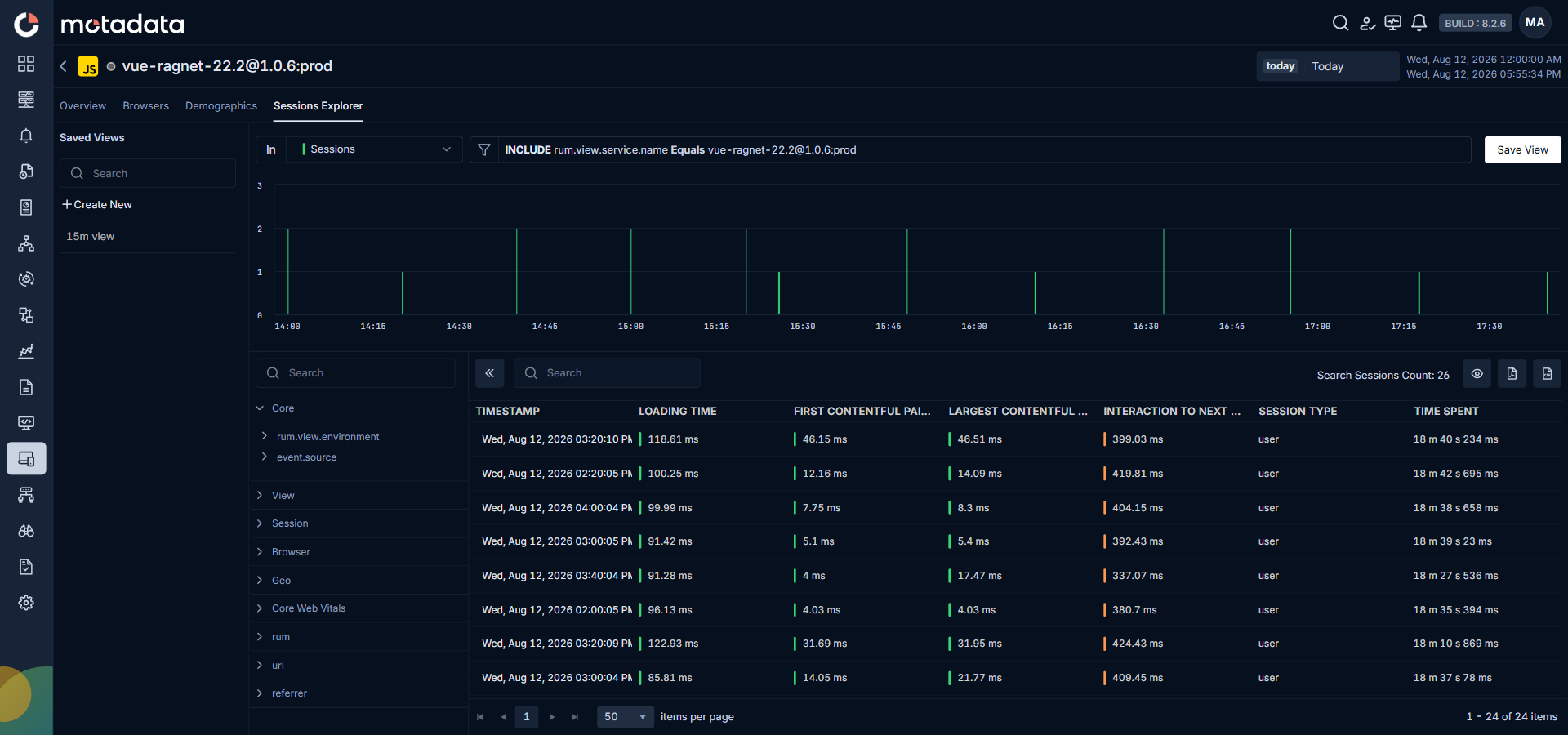
Task: Open the settings gear in sidebar
Action: [x=26, y=603]
